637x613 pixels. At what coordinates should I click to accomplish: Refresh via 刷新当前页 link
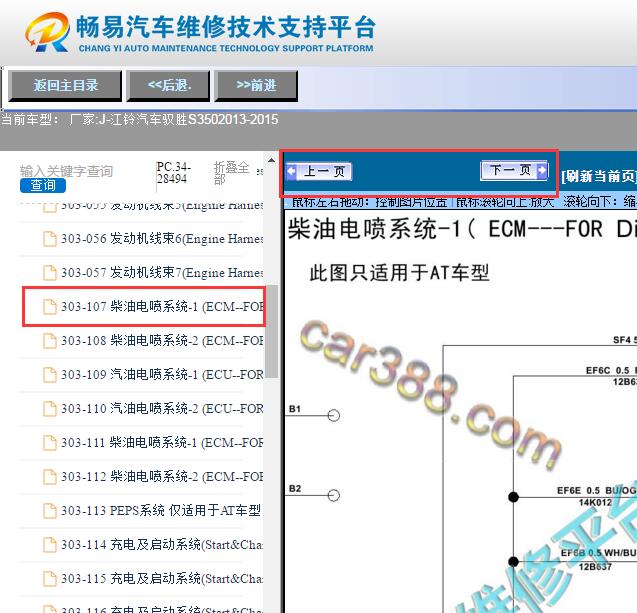click(599, 176)
